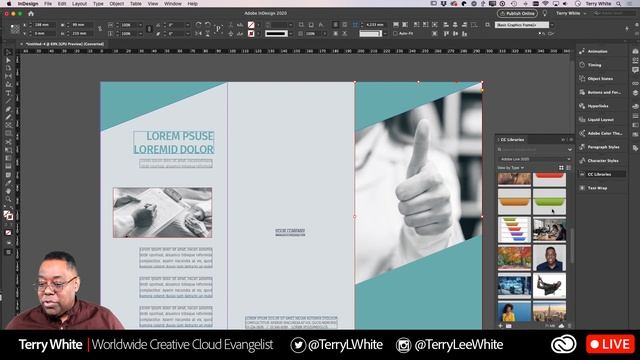This screenshot has height=360, width=640.
Task: Switch CC Libraries to grid view
Action: click(x=561, y=168)
